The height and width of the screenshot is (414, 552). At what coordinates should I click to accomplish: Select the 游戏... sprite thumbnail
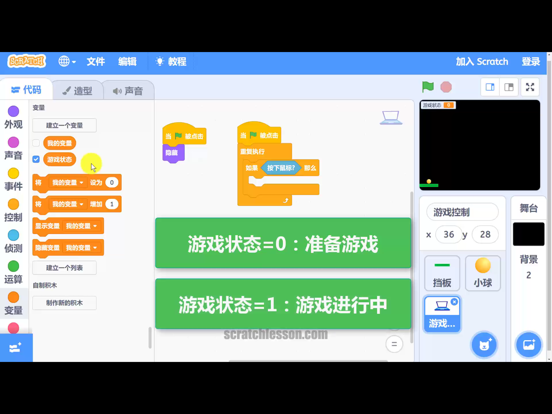click(x=442, y=314)
